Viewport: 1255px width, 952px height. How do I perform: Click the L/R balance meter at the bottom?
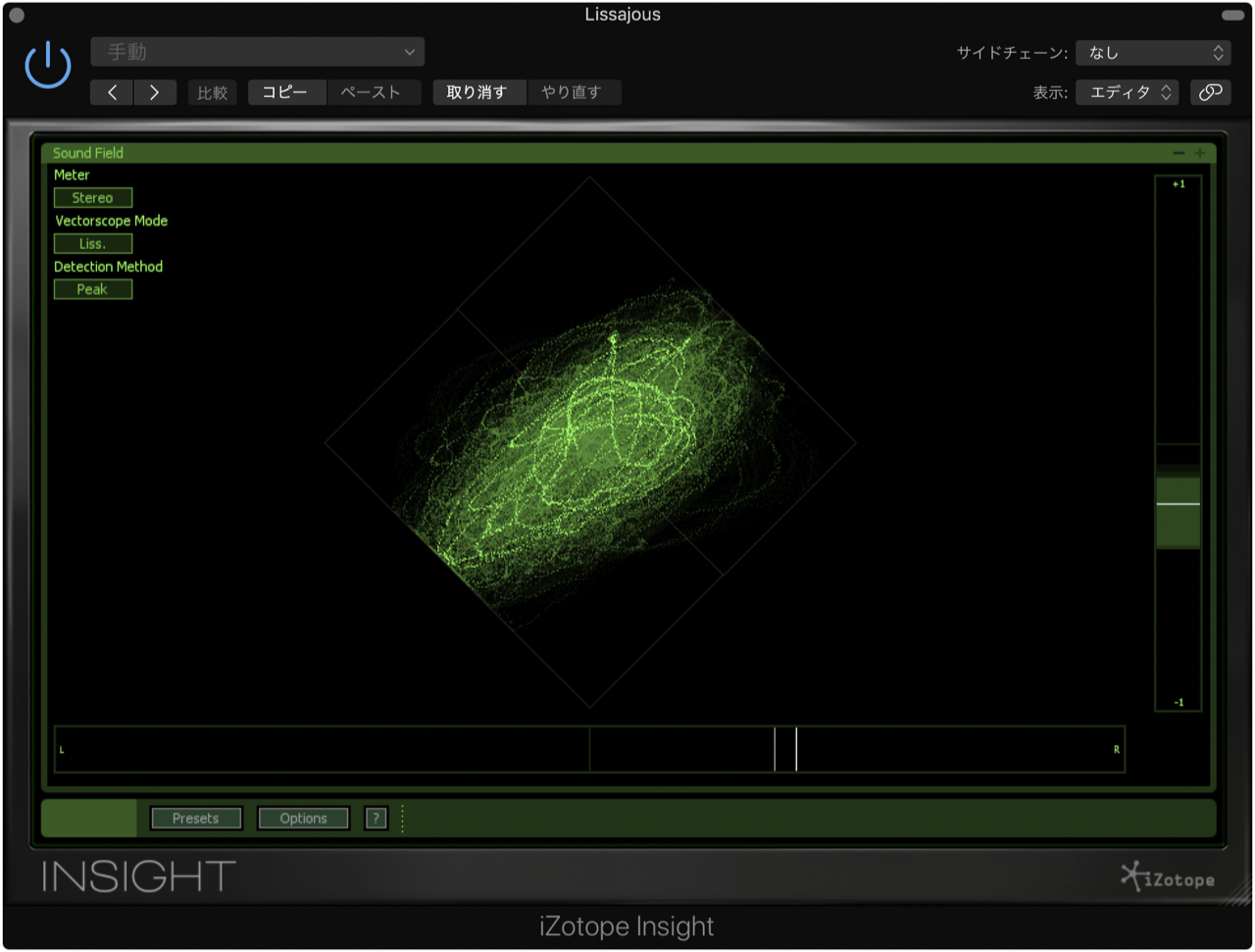click(x=588, y=749)
